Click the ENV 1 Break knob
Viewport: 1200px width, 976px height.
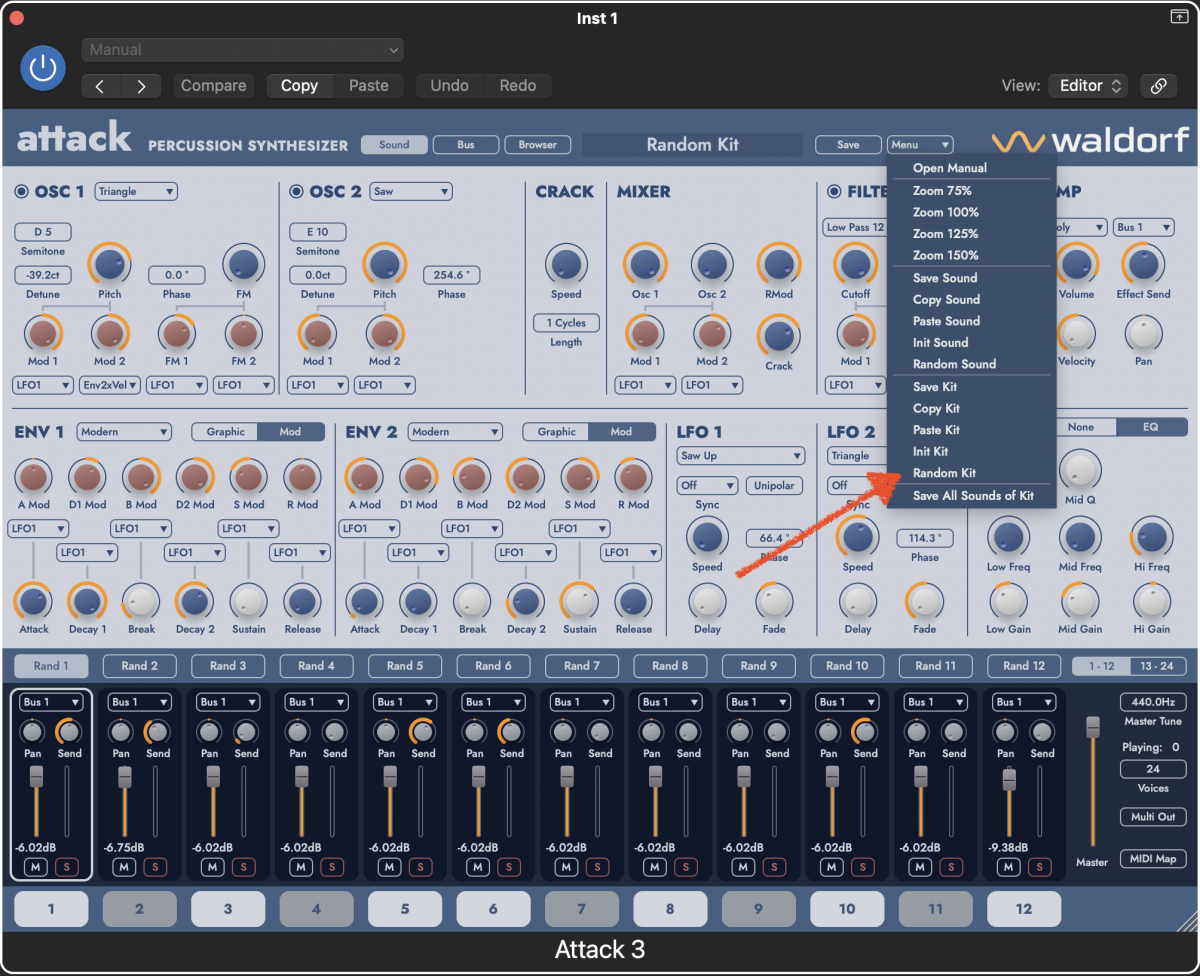pos(141,601)
